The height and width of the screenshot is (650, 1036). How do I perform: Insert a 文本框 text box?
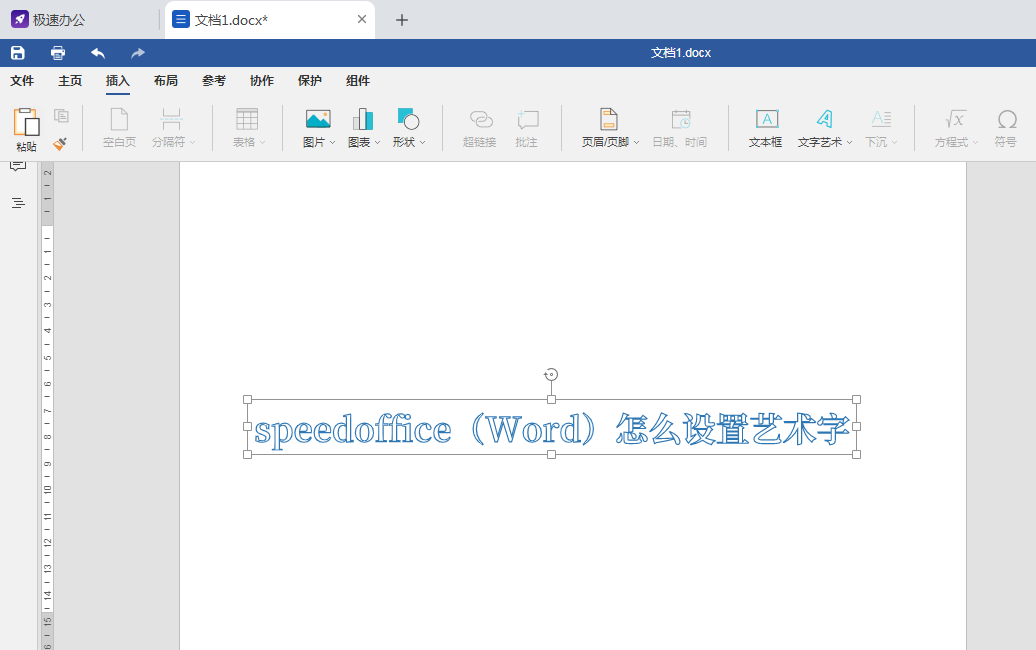pyautogui.click(x=766, y=128)
